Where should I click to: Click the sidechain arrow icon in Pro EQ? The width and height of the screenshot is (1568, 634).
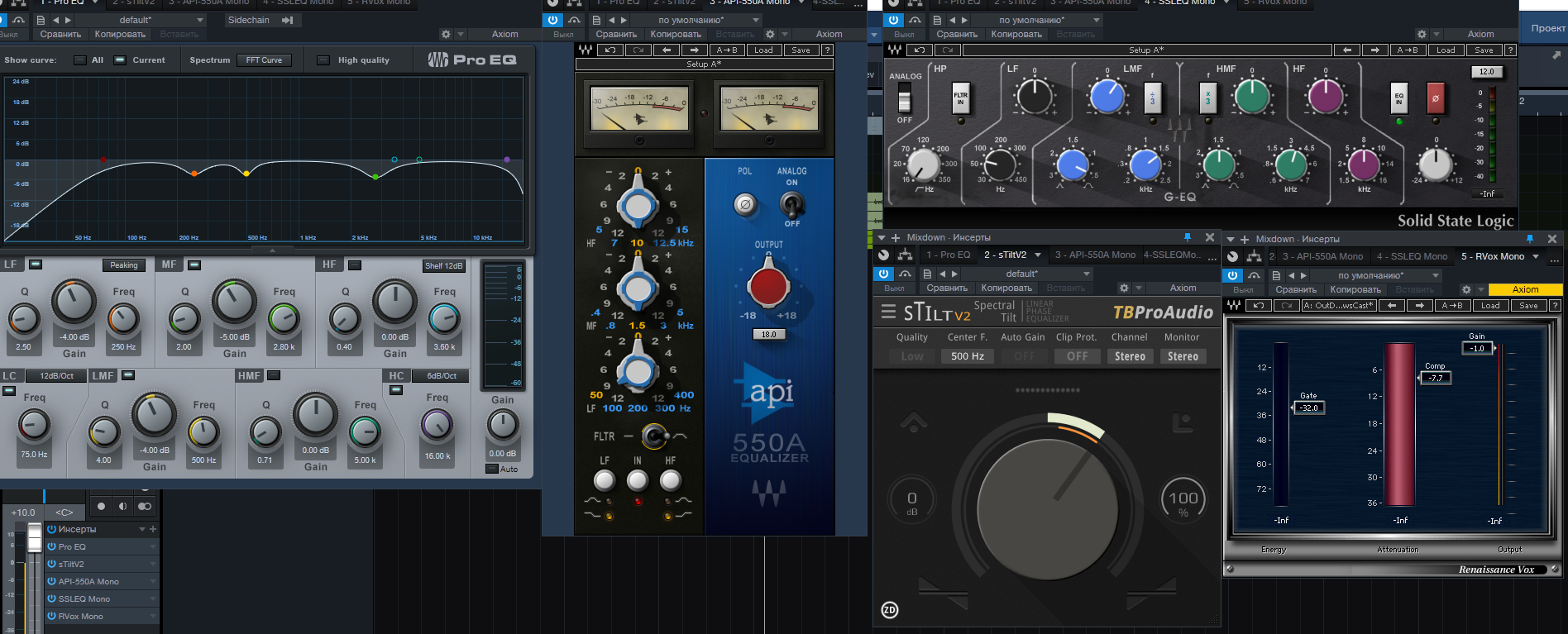pos(287,20)
